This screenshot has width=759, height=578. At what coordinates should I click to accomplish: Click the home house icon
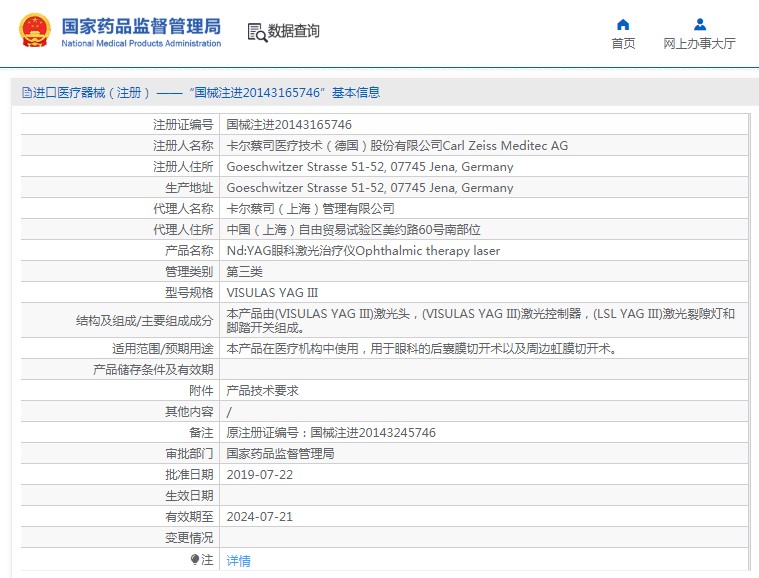(x=623, y=24)
